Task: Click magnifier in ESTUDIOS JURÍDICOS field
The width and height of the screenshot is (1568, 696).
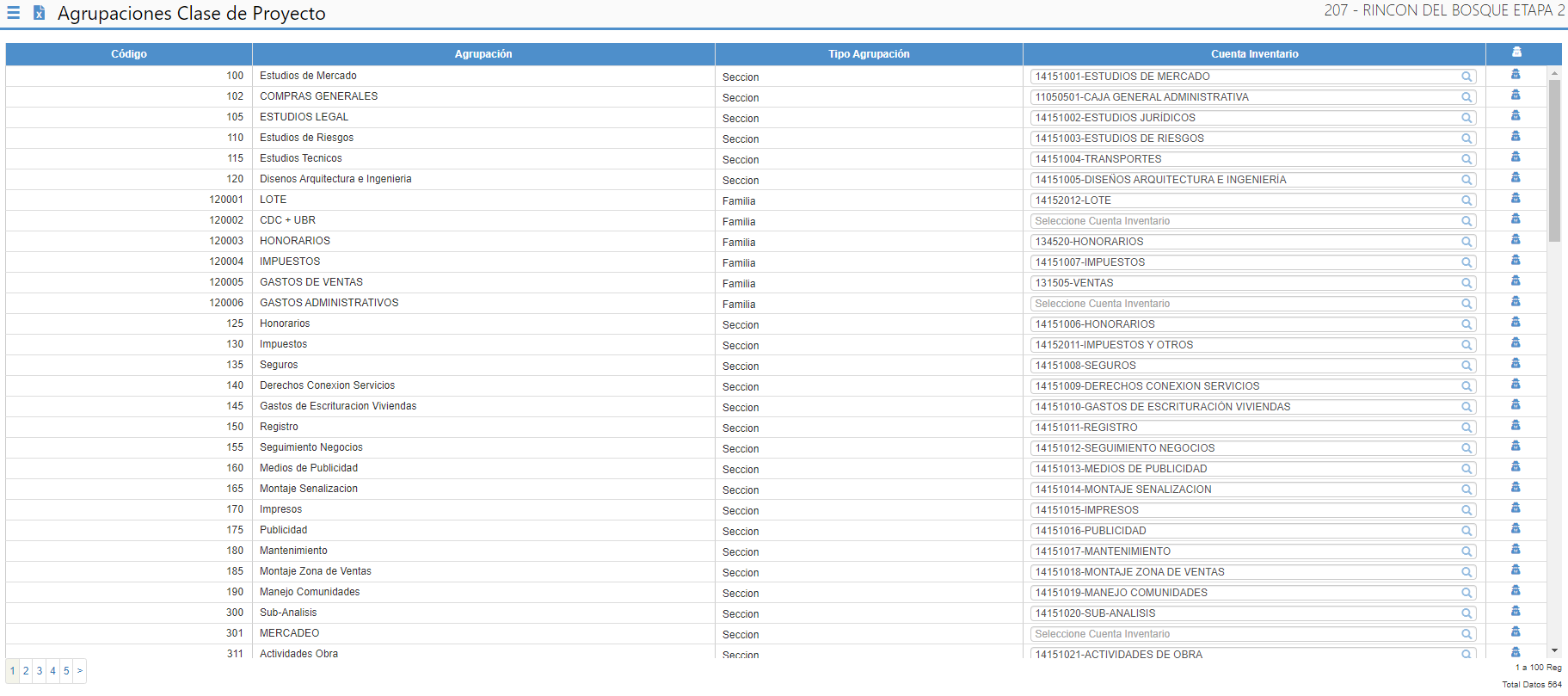Action: click(1467, 118)
